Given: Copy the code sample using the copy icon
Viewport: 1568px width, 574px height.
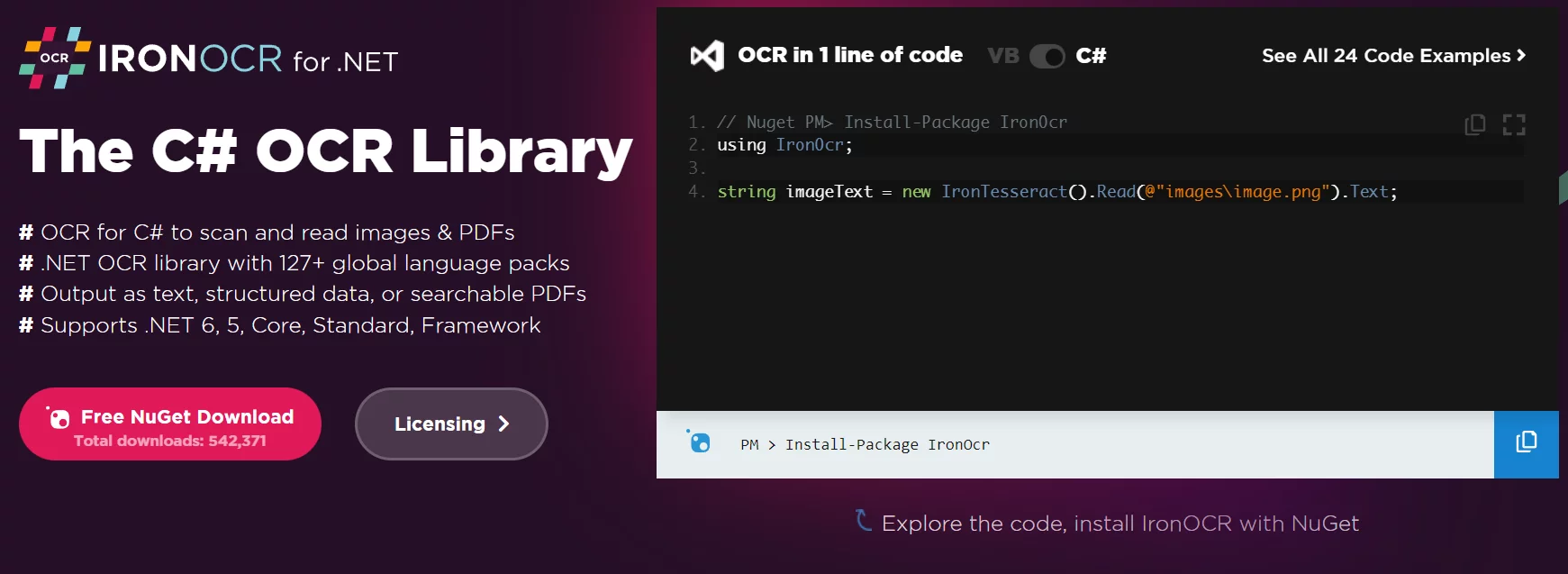Looking at the screenshot, I should point(1475,124).
